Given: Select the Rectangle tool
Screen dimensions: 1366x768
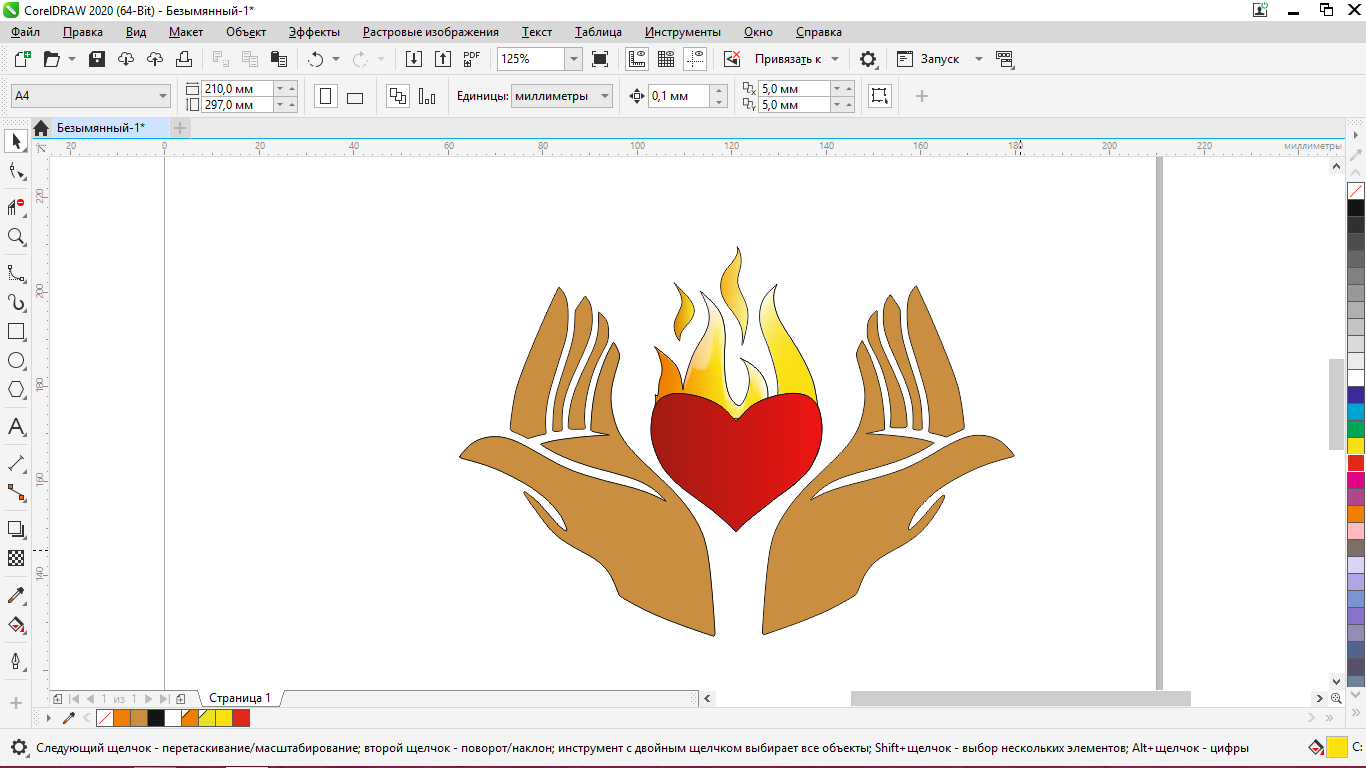Looking at the screenshot, I should click(16, 331).
